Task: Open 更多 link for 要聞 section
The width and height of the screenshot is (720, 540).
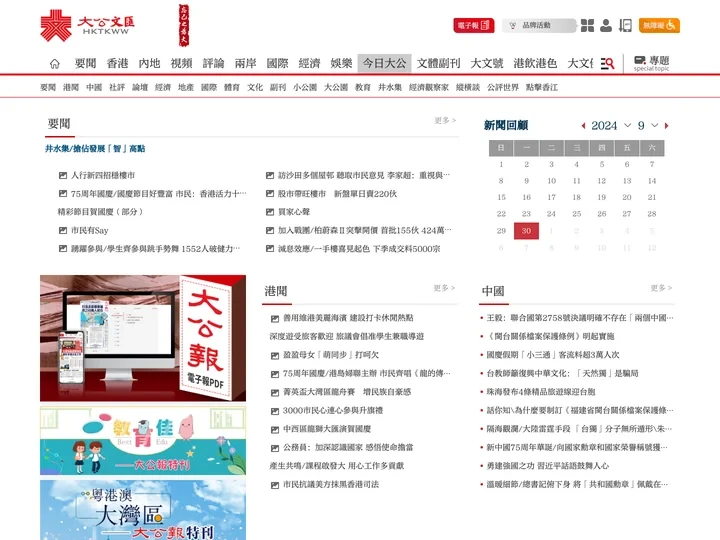Action: point(445,120)
